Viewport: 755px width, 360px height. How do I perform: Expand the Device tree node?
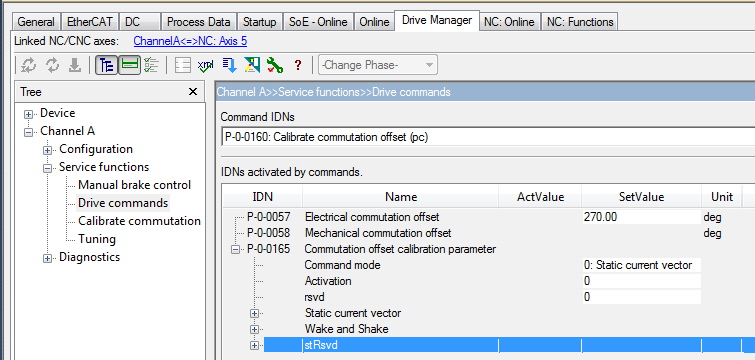click(29, 114)
